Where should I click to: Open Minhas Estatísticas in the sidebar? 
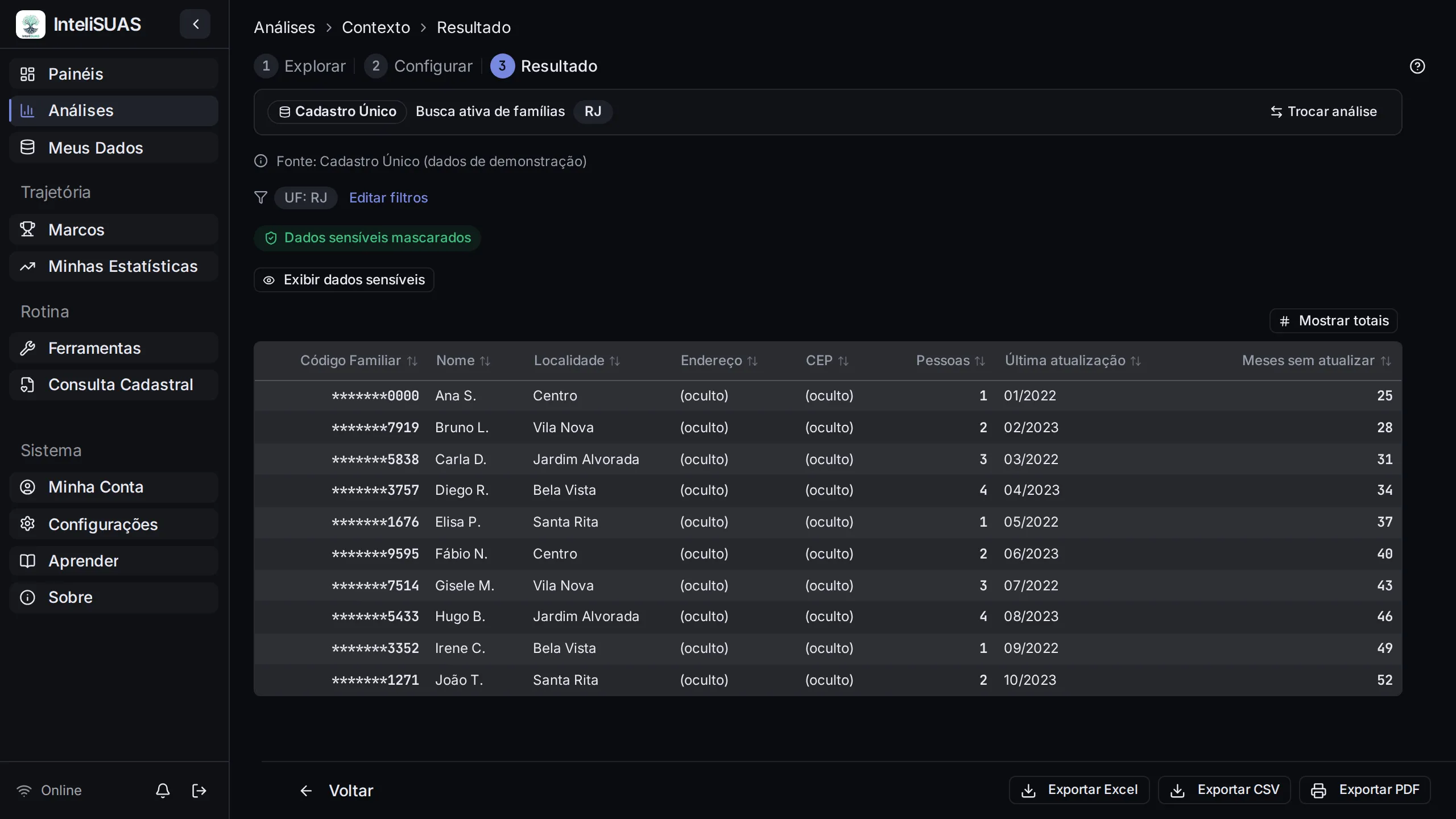coord(114,266)
